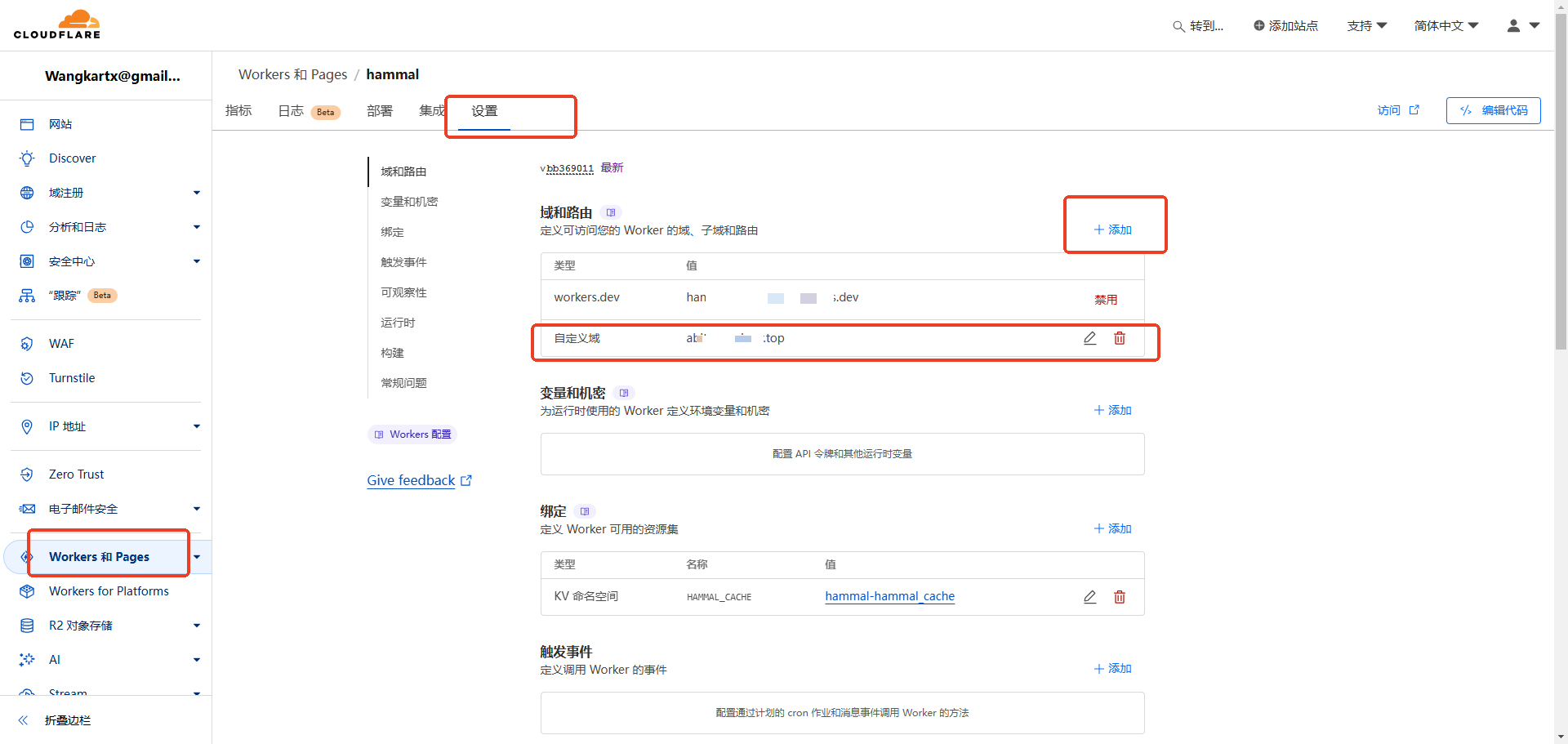Click the 域注册 globe icon
Screen dimensions: 1568x744
27,193
